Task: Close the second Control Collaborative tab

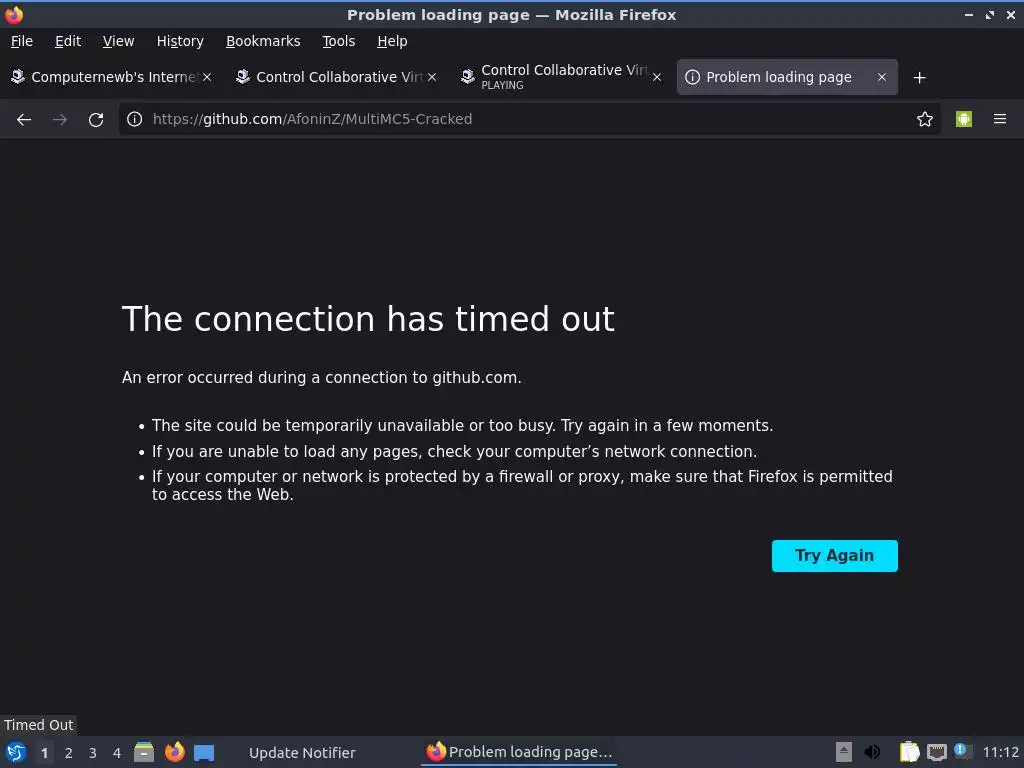Action: [x=432, y=77]
